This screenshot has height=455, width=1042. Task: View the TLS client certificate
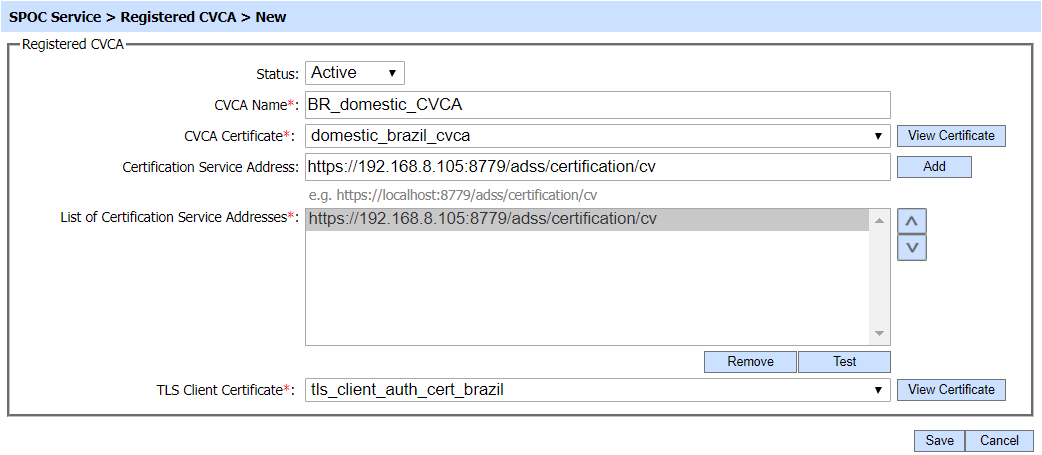coord(951,390)
